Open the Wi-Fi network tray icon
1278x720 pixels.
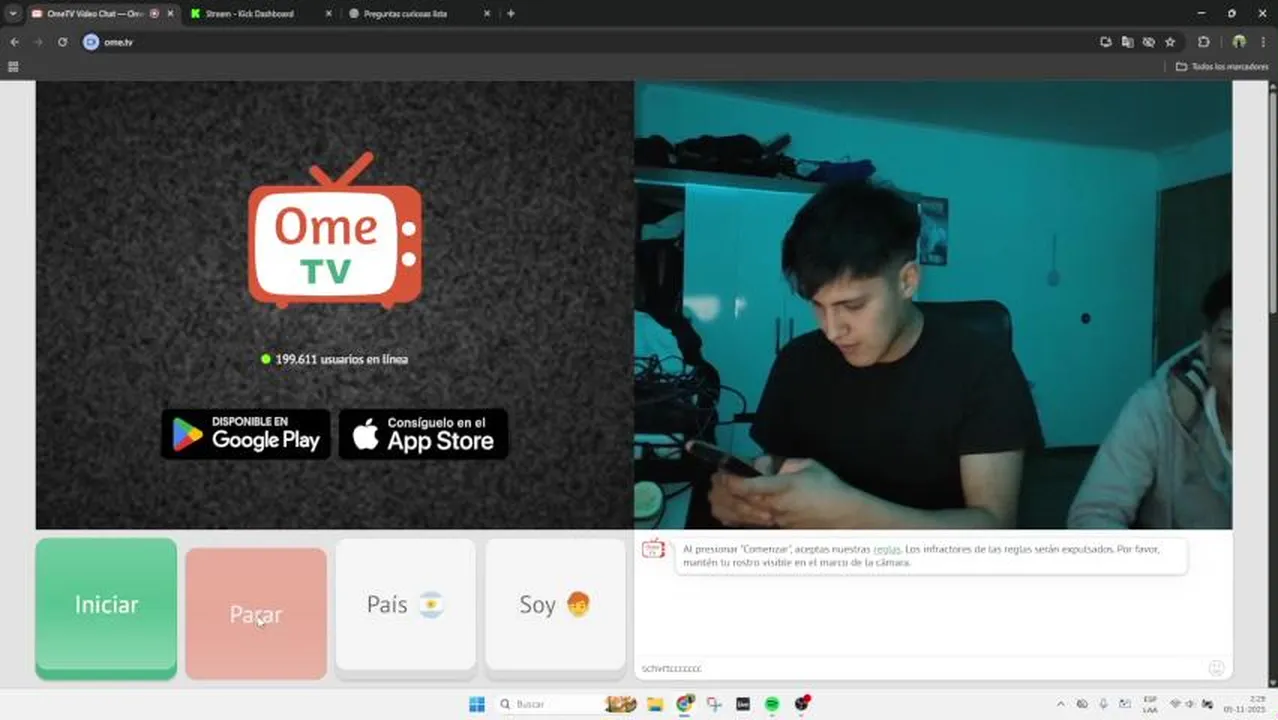tap(1176, 704)
